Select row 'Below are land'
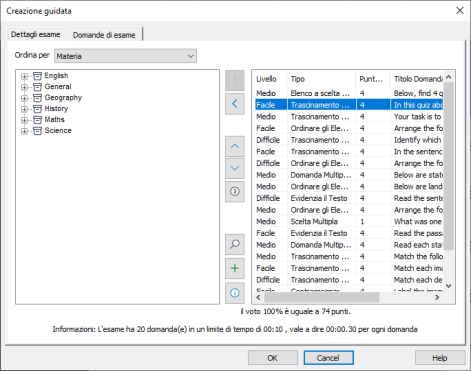This screenshot has width=471, height=371. click(x=348, y=187)
